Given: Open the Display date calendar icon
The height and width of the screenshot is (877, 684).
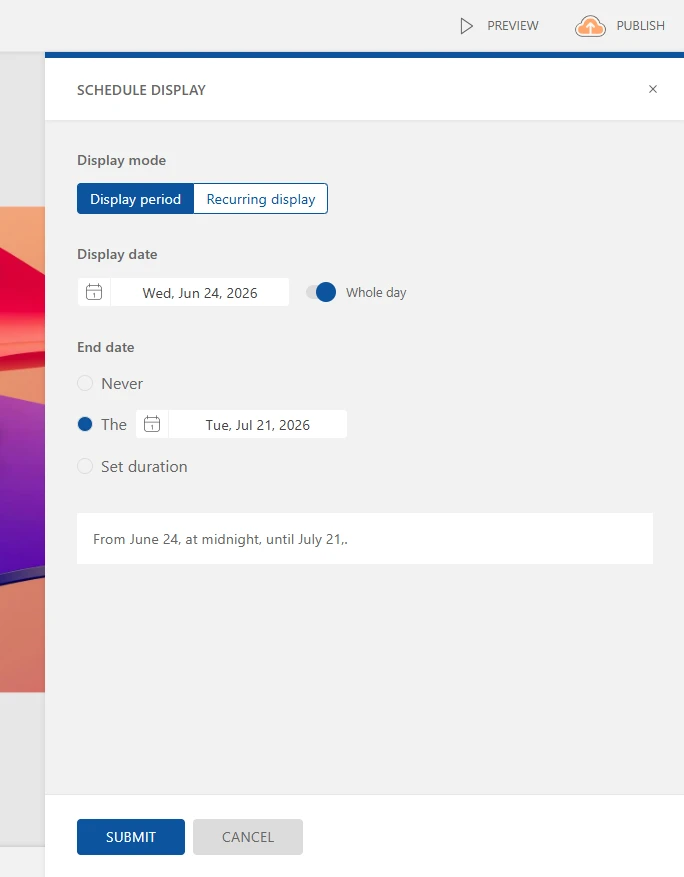Looking at the screenshot, I should pos(94,292).
